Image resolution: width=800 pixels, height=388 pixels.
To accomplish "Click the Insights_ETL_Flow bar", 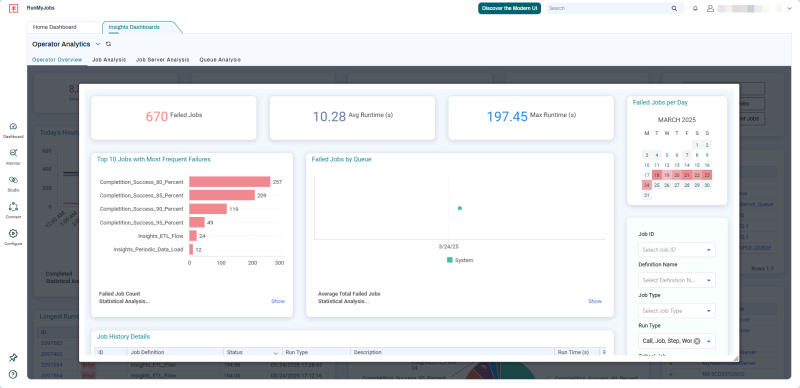I will [x=193, y=236].
